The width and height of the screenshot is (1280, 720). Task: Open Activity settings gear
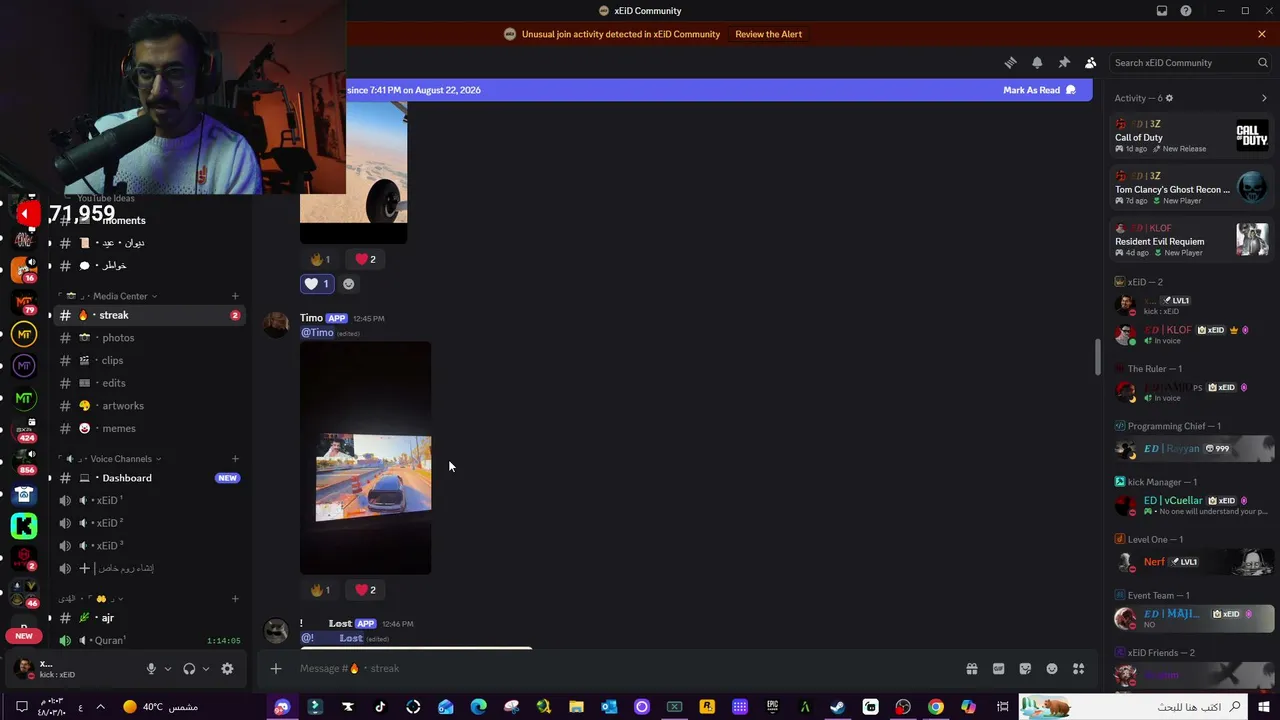click(1169, 98)
